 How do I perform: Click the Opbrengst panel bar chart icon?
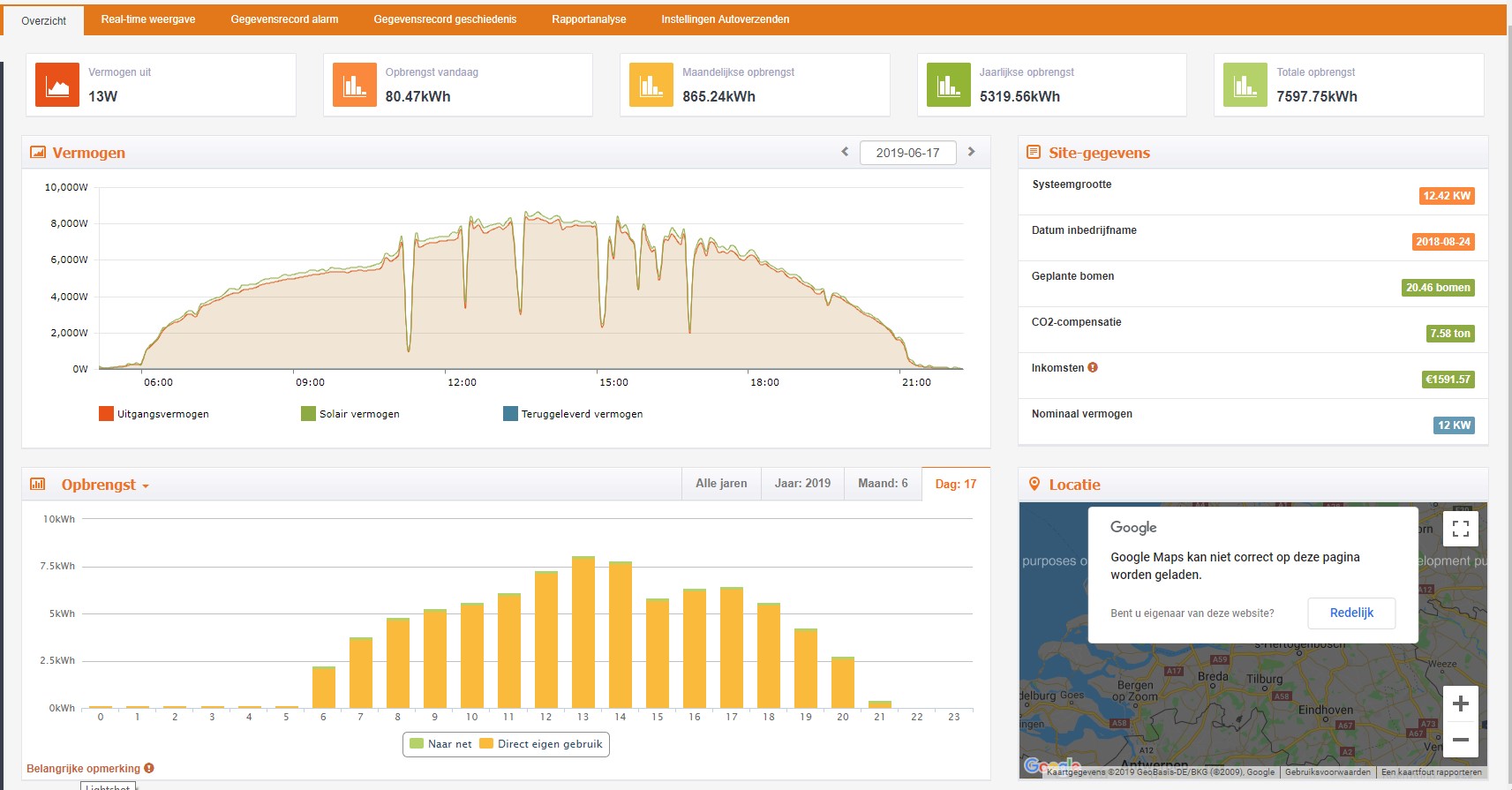(38, 484)
